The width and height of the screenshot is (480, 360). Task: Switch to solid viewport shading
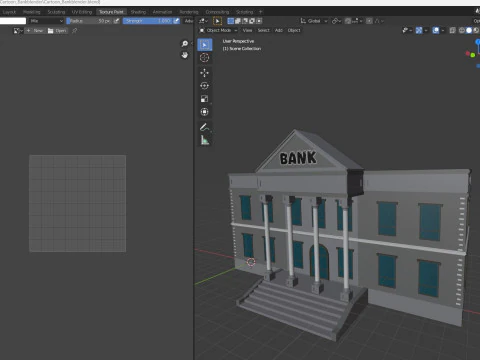click(x=469, y=30)
